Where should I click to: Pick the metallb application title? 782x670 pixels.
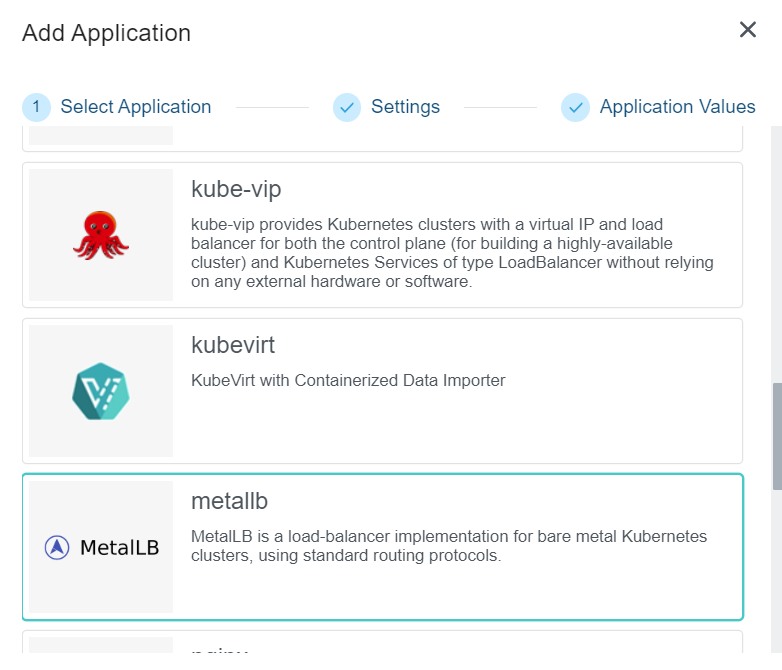(x=230, y=501)
